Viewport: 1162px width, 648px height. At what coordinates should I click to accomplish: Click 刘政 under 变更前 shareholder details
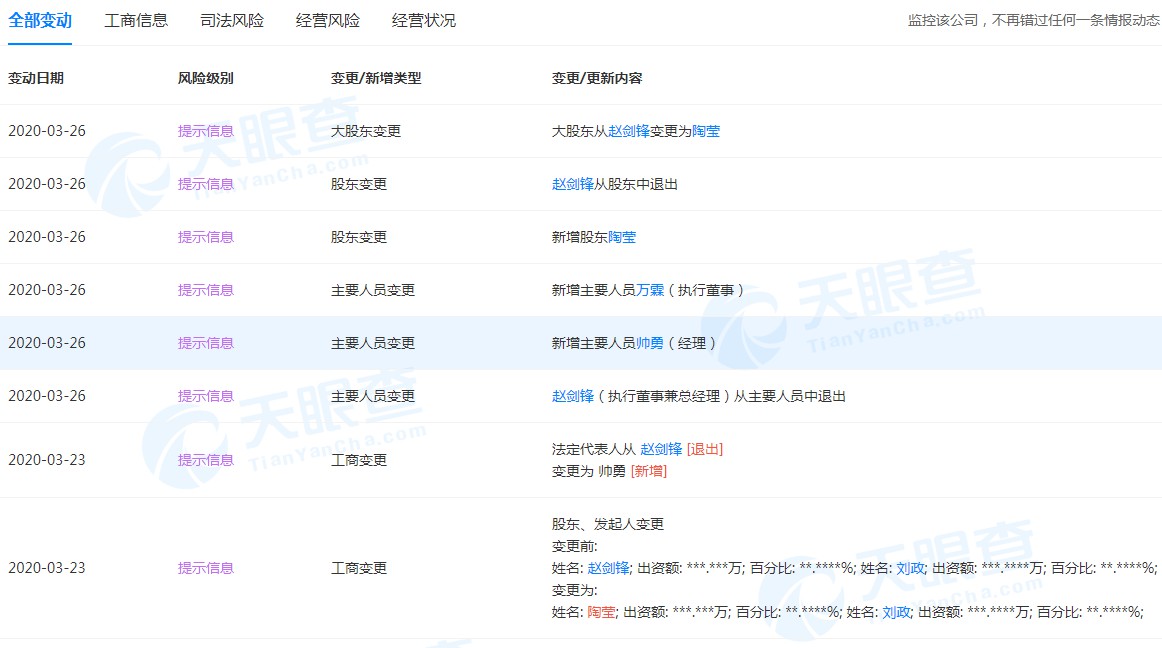click(x=910, y=568)
